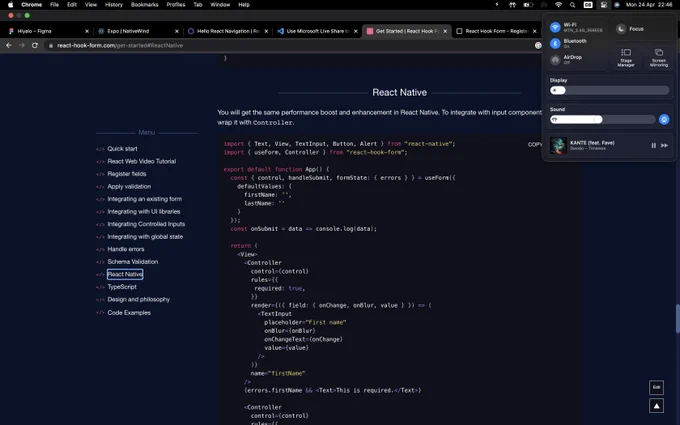This screenshot has width=680, height=425.
Task: Jump to TypeScript section
Action: 122,287
